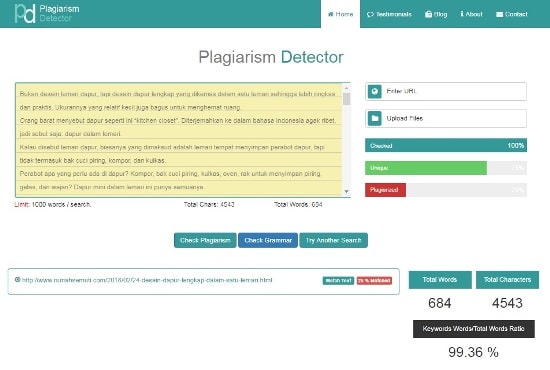The image size is (550, 370).
Task: Click the globe icon beside Enter URL
Action: click(375, 92)
